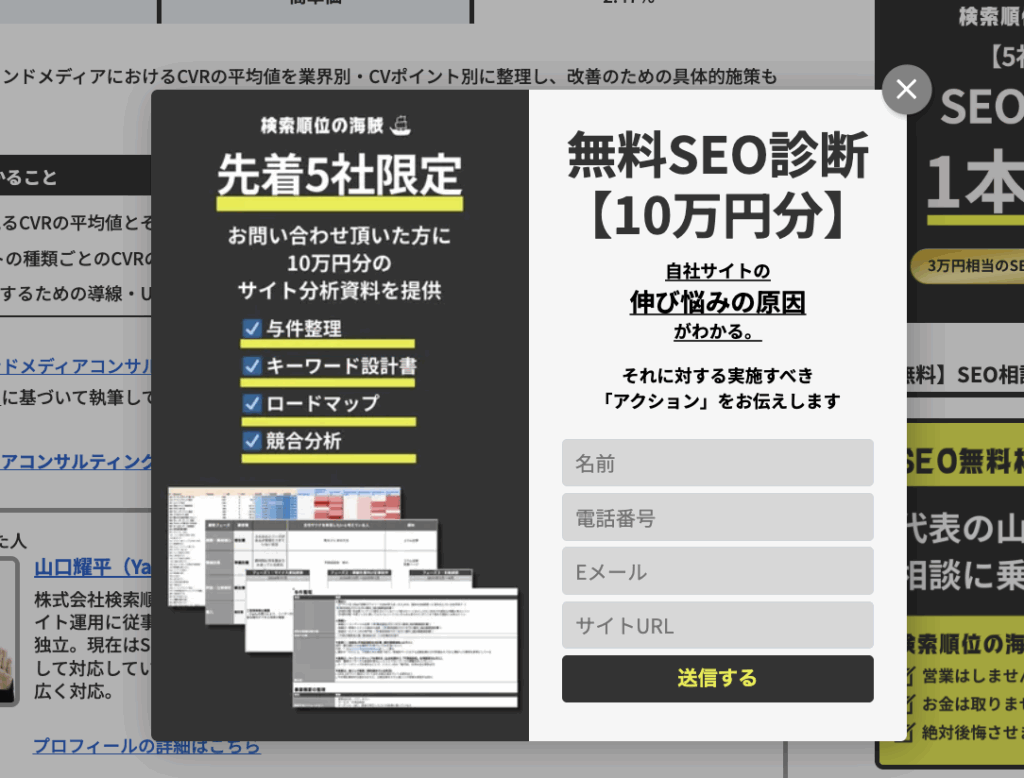Click the author profile photo
This screenshot has height=778, width=1024.
[8, 632]
